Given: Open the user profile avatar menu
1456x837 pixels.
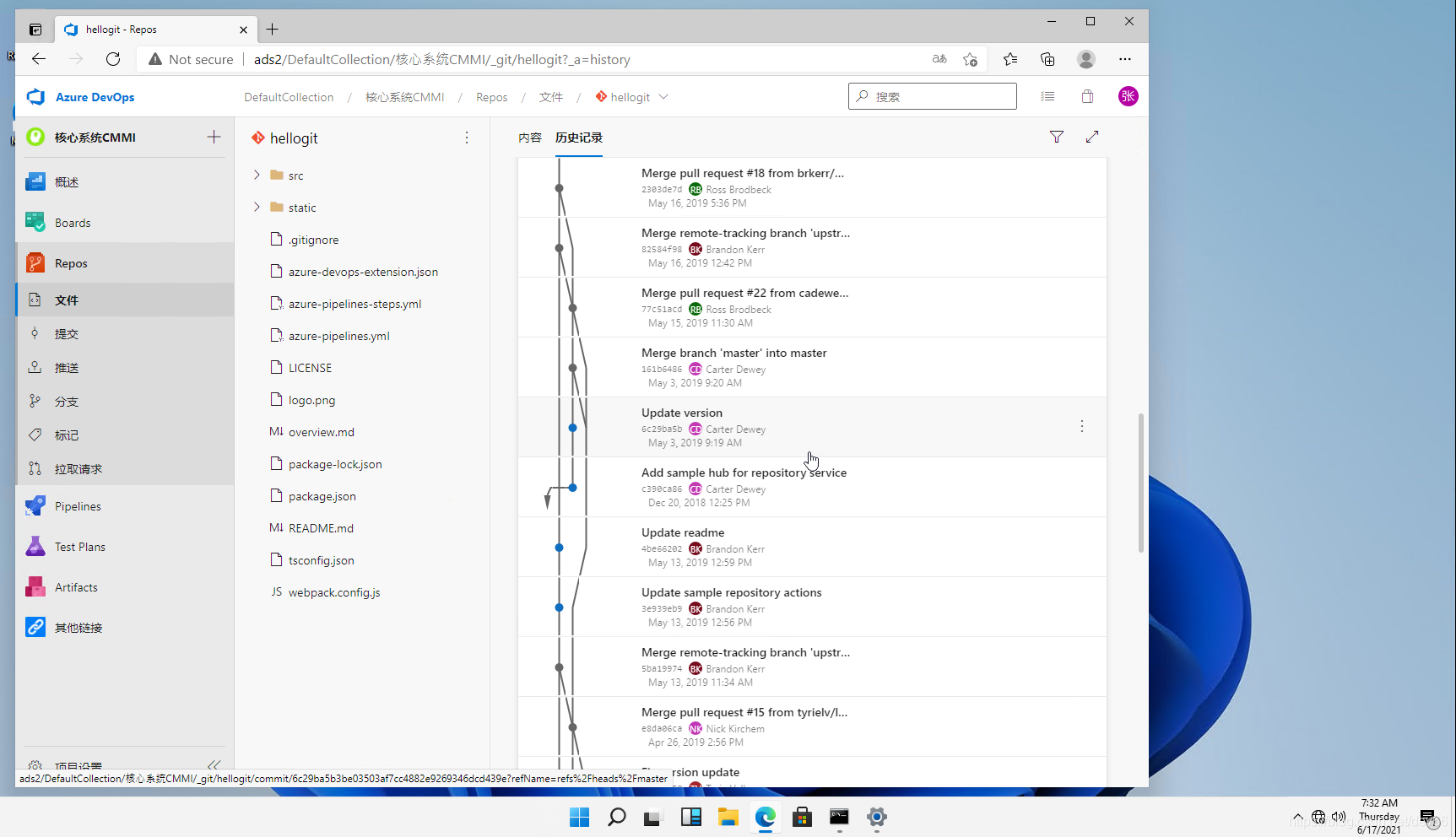Looking at the screenshot, I should pyautogui.click(x=1128, y=96).
